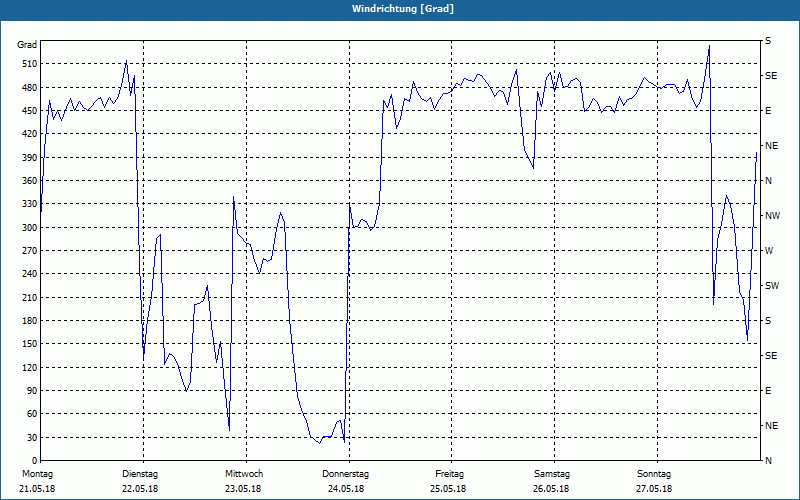Click the SE compass label beside the 120 gridline
The height and width of the screenshot is (500, 800).
click(771, 356)
